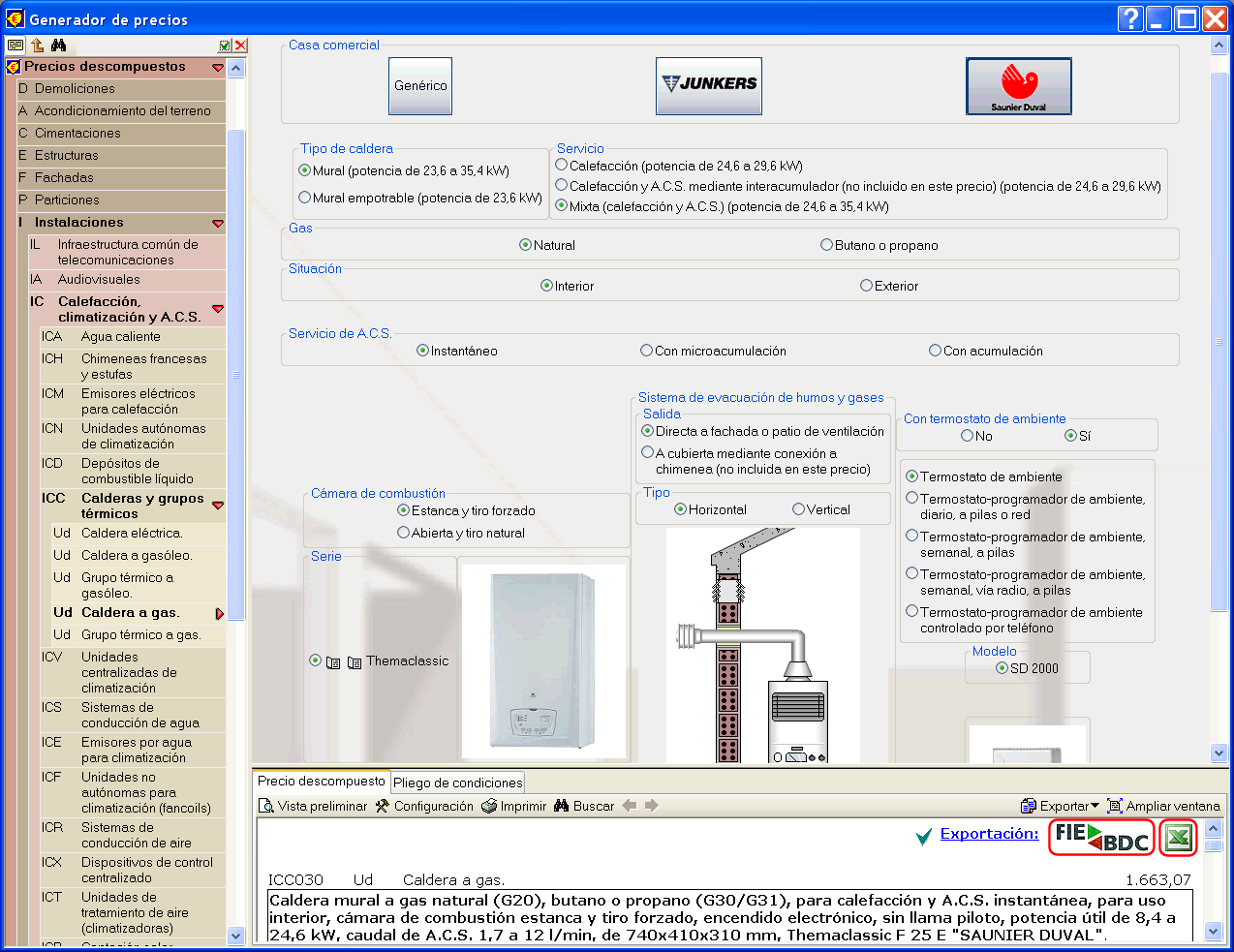Click the Excel export icon

1179,837
